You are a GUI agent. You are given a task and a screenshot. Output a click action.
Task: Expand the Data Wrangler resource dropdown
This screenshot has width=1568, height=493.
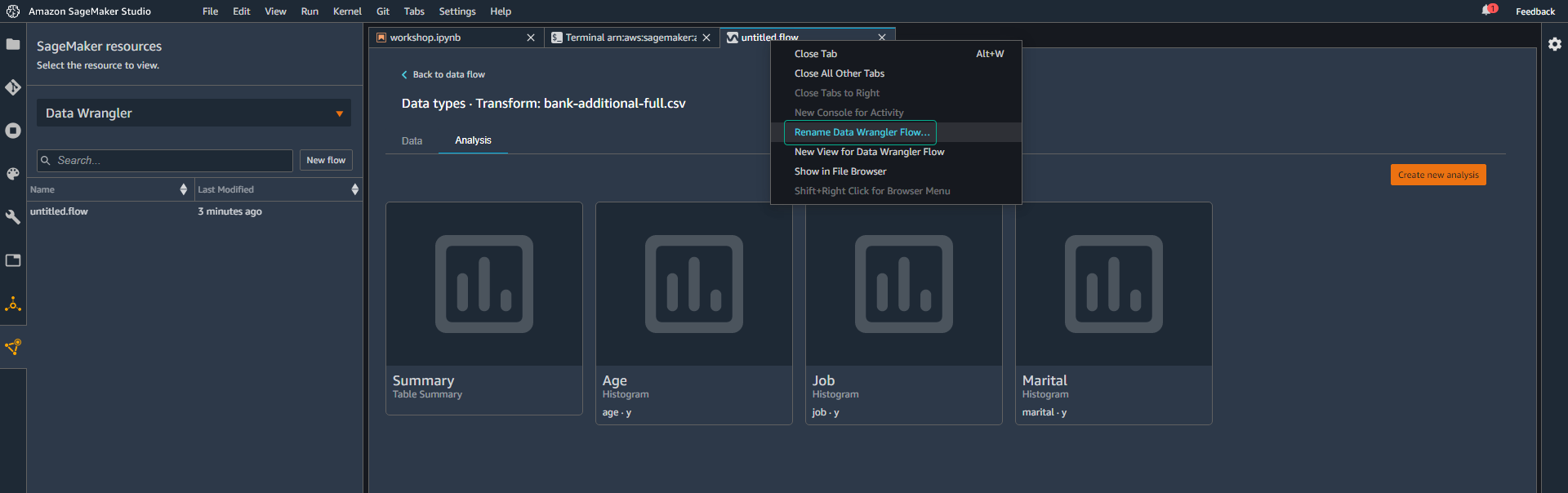(x=194, y=113)
